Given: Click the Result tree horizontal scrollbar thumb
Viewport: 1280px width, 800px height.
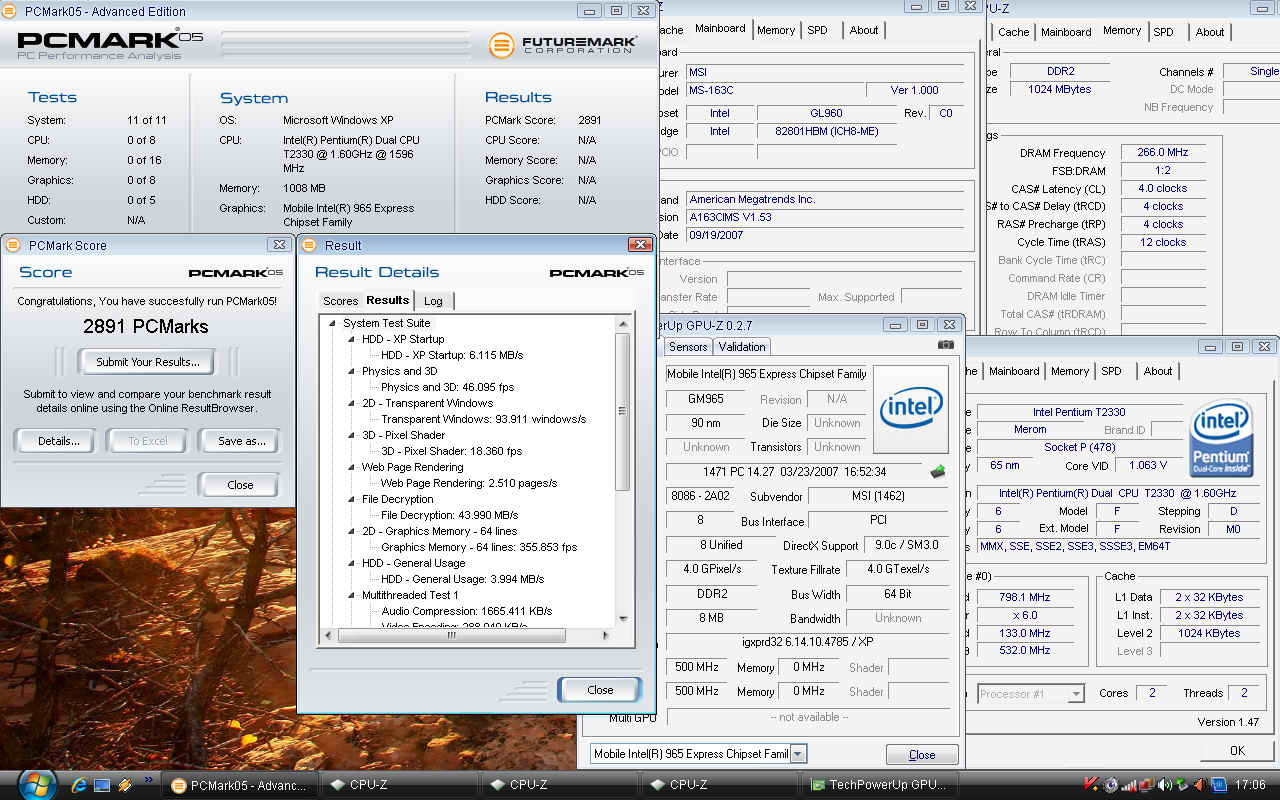Looking at the screenshot, I should pos(451,635).
